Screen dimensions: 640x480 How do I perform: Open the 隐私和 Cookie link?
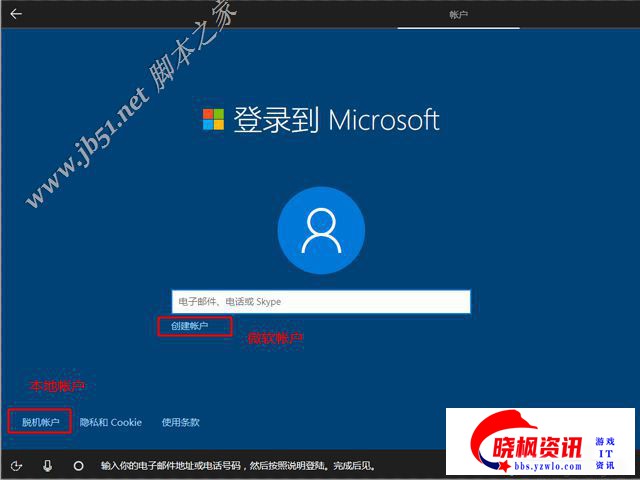point(111,422)
